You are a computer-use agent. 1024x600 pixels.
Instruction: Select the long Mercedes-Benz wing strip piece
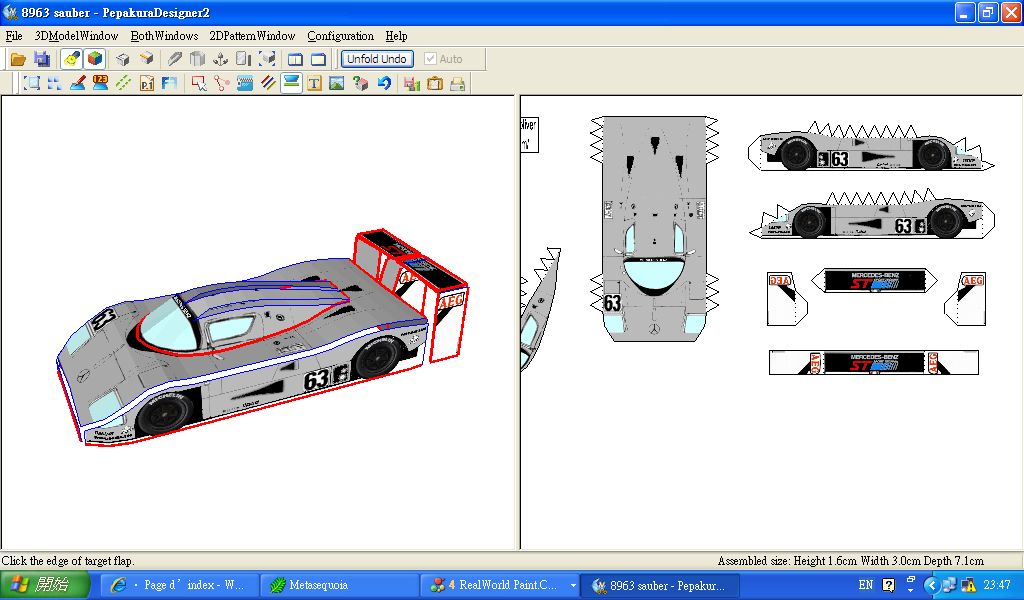click(874, 362)
